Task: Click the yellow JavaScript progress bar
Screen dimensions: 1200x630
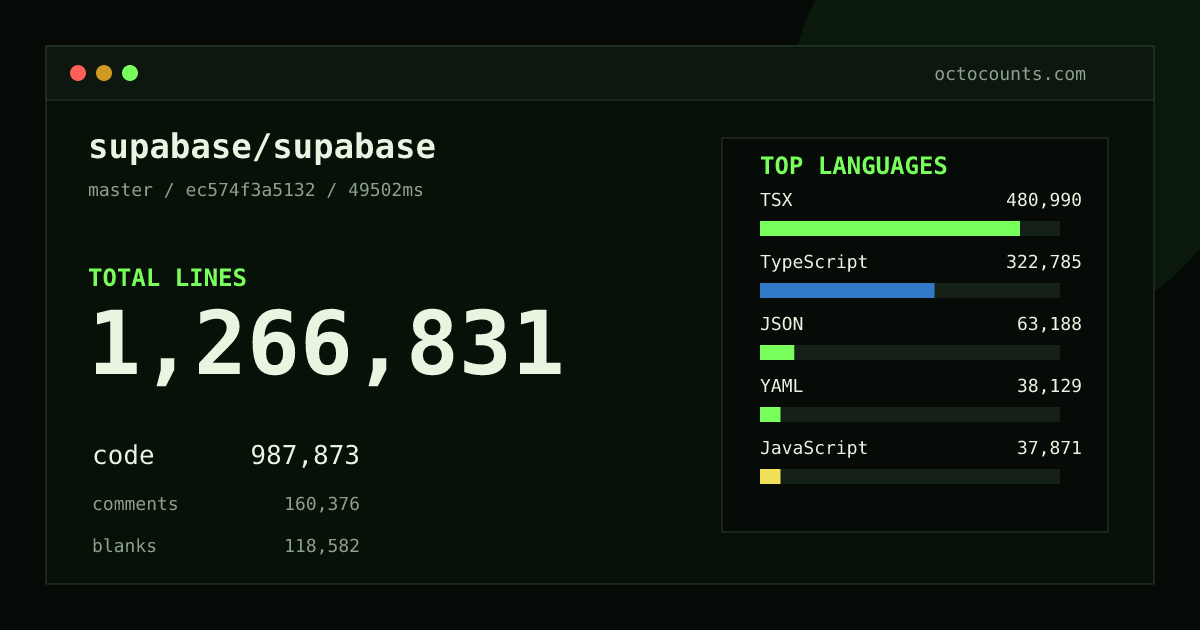Action: pos(770,476)
